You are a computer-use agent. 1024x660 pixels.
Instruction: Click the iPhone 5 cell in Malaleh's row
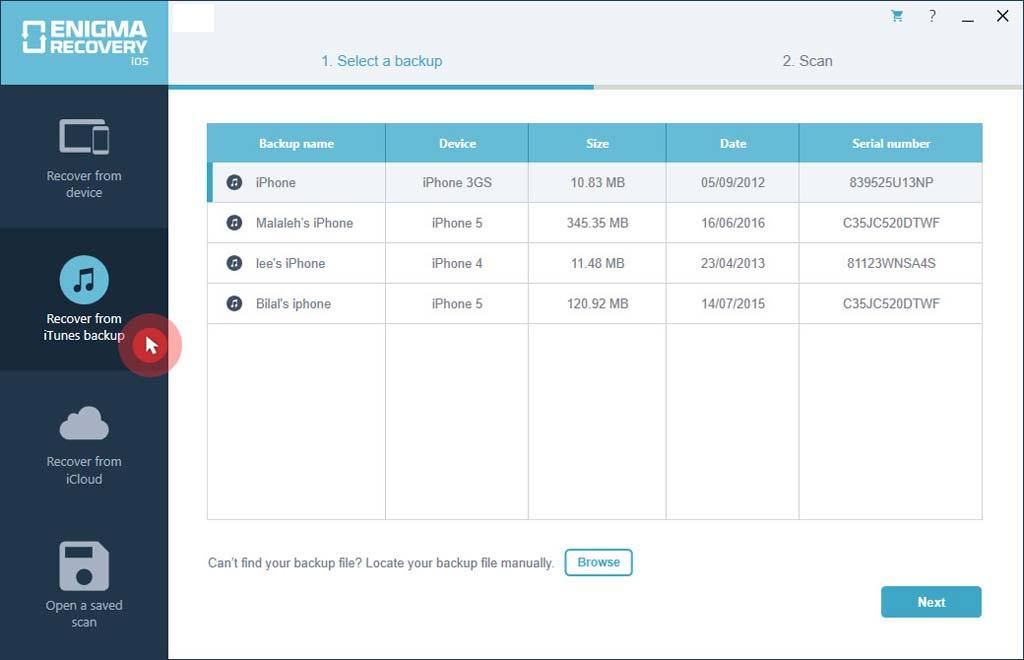coord(457,223)
